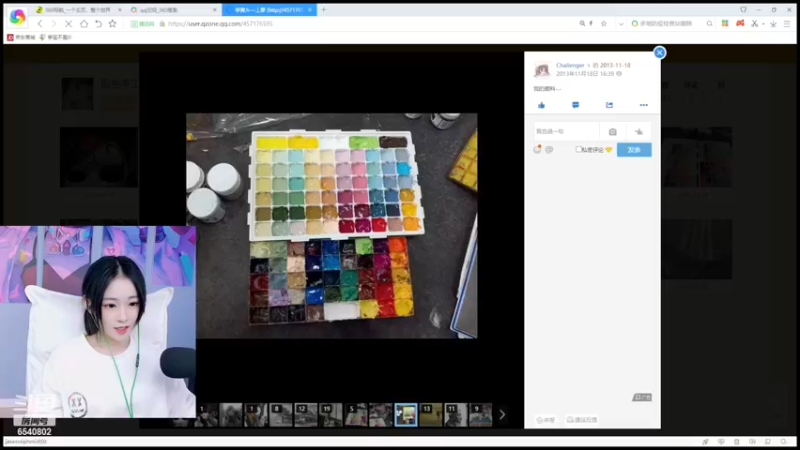Expand the screenshot tool dropdown arrow
Image resolution: width=800 pixels, height=450 pixels.
pos(763,24)
